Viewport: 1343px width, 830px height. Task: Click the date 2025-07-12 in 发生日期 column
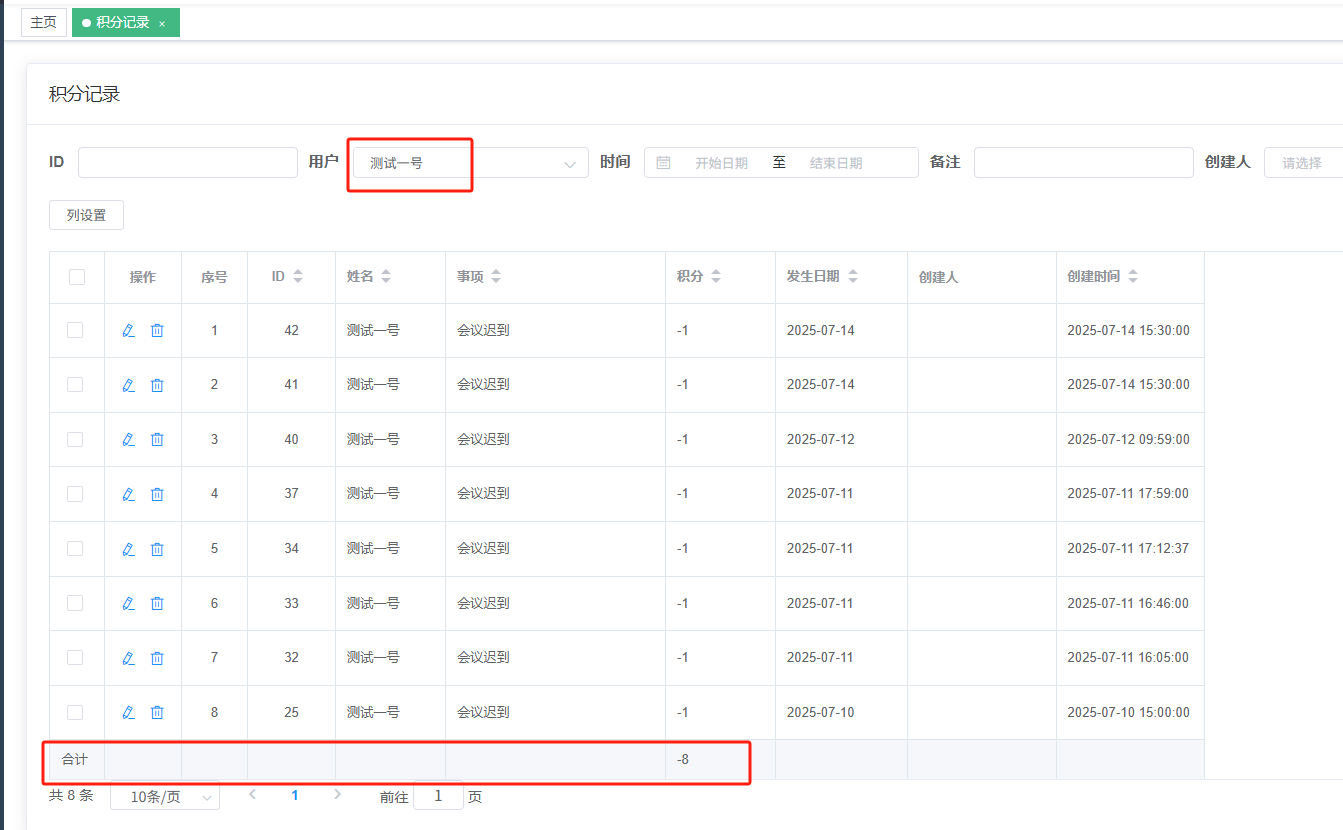820,439
